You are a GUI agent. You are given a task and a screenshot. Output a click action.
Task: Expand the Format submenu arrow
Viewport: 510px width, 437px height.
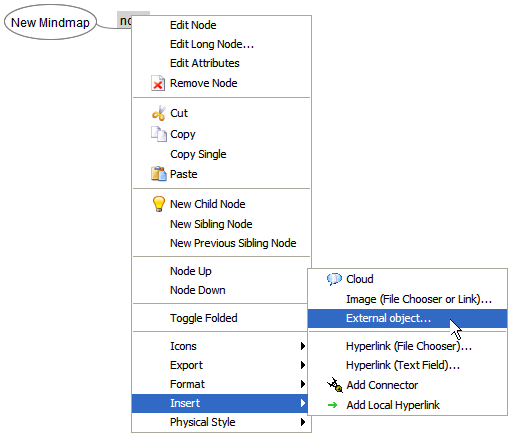click(302, 384)
